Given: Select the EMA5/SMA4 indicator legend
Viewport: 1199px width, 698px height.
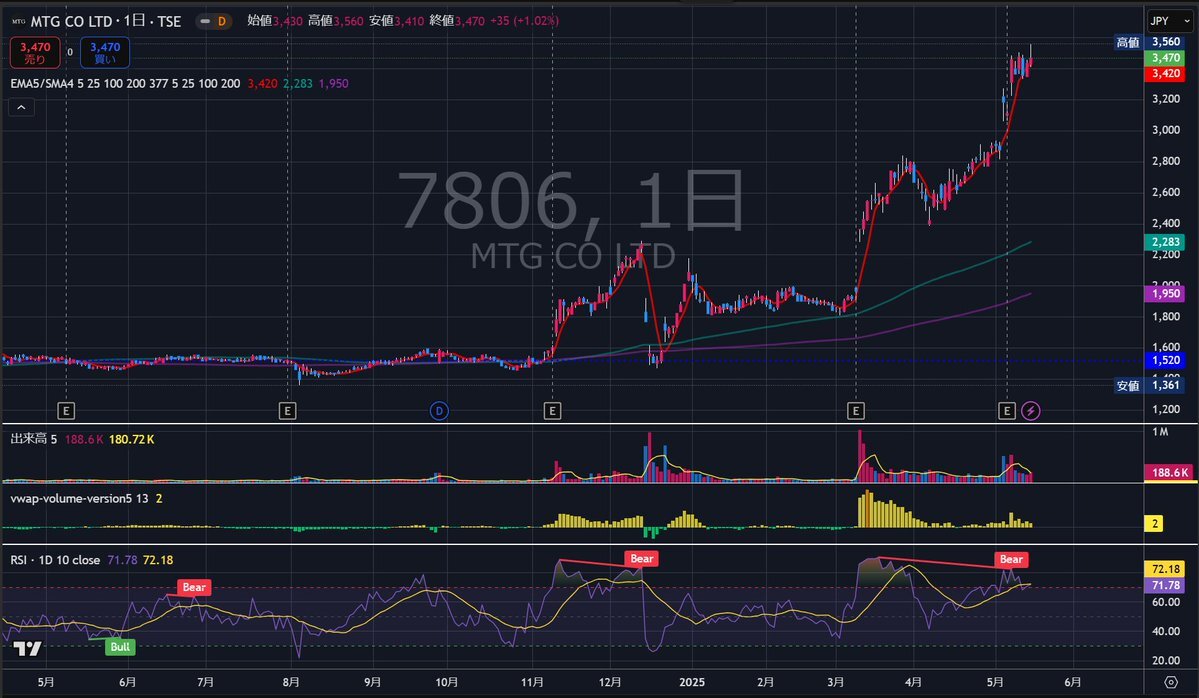Looking at the screenshot, I should [x=125, y=83].
